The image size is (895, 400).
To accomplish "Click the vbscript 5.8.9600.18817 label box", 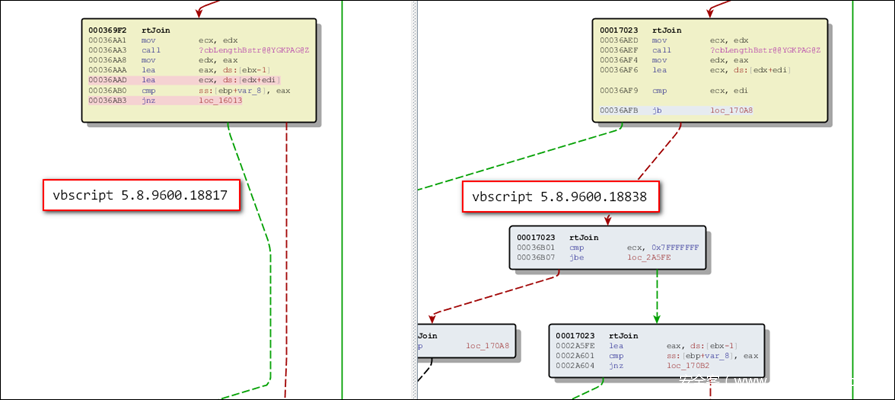I will pos(141,195).
